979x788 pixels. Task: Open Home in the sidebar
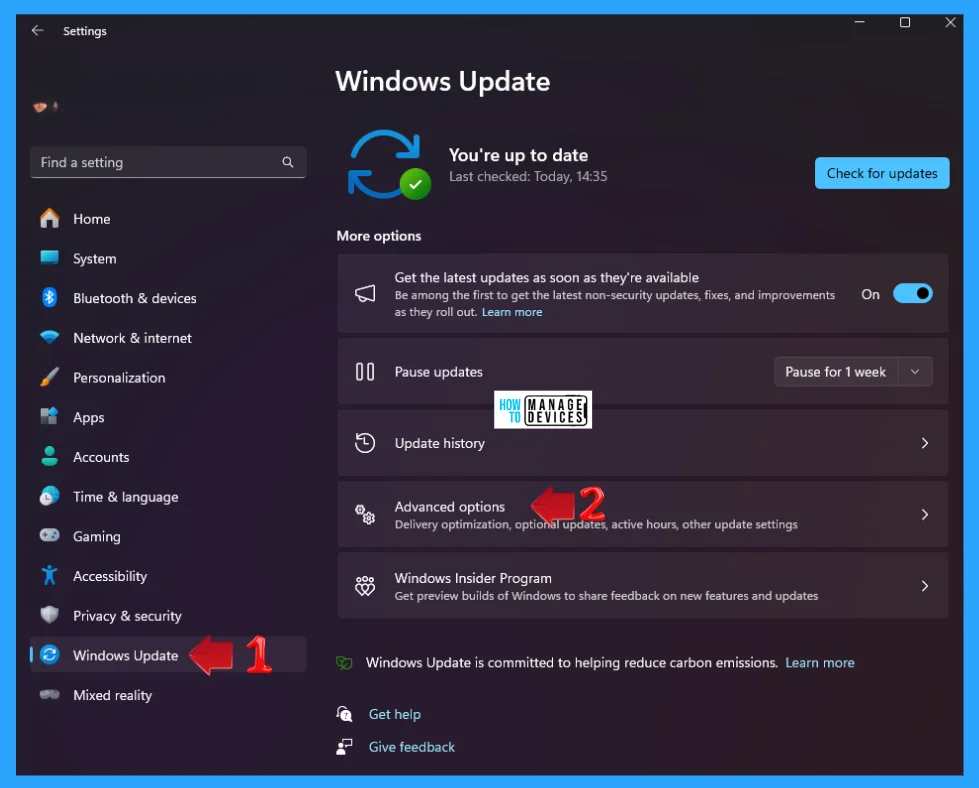[x=168, y=219]
